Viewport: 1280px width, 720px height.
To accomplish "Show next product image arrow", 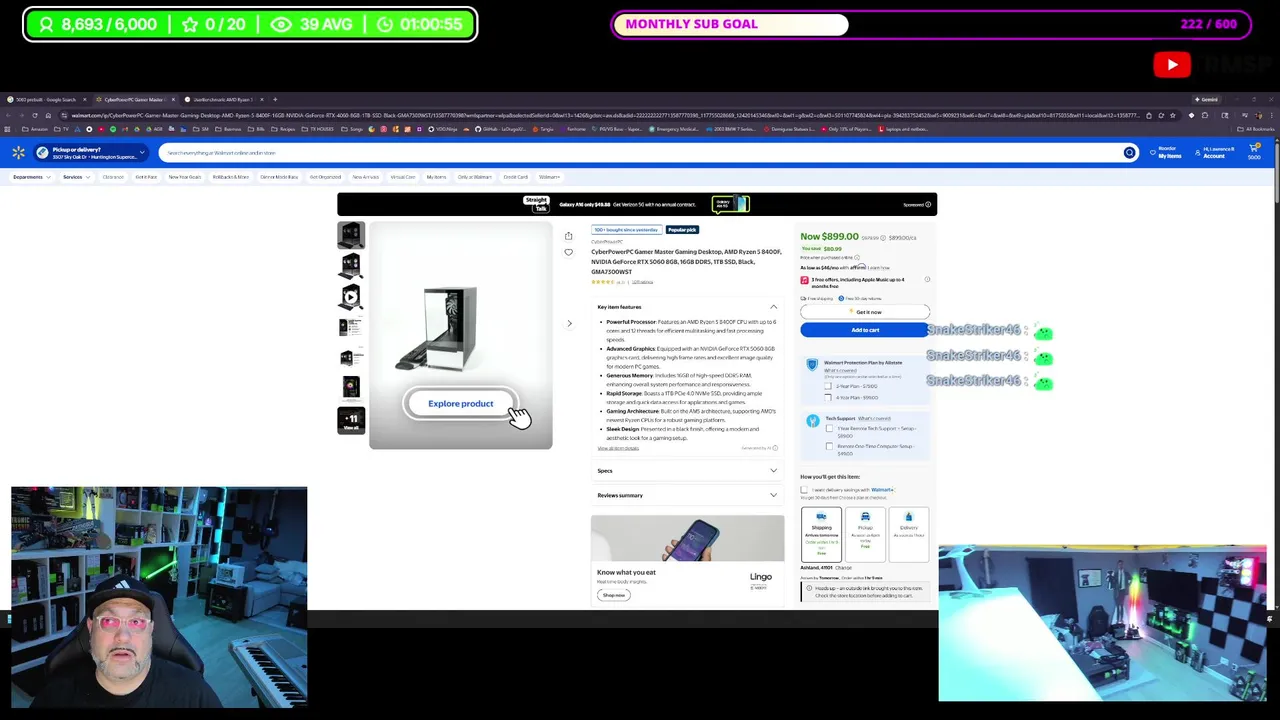I will pos(569,323).
